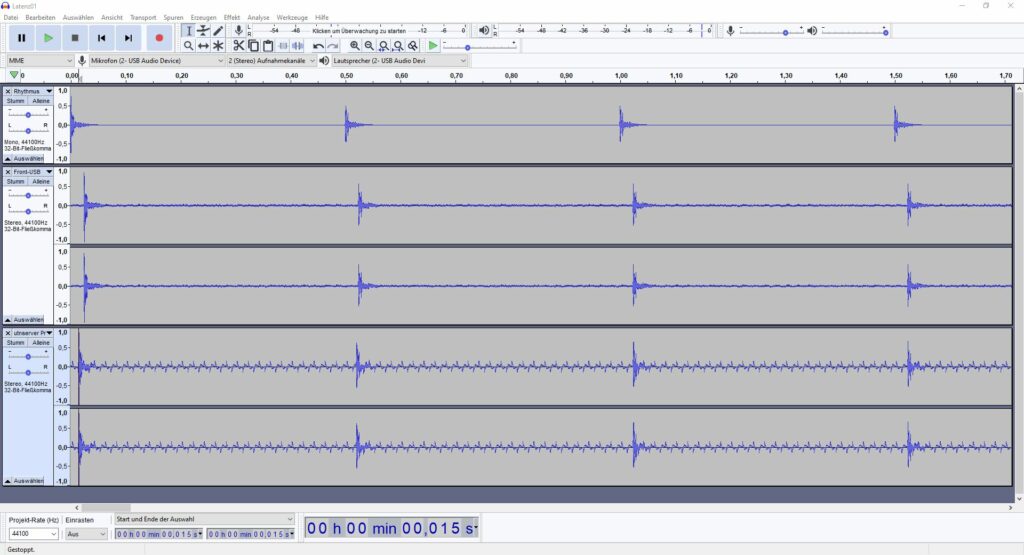Screen dimensions: 1024x555
Task: Close the Front-USB track with its X button
Action: 8,172
